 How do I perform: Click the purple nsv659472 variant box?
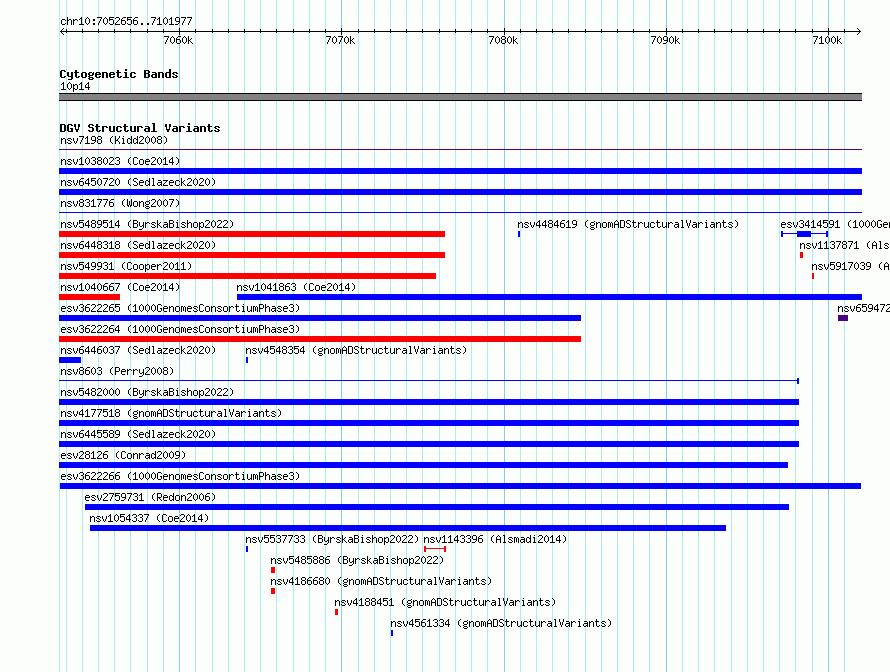point(843,318)
